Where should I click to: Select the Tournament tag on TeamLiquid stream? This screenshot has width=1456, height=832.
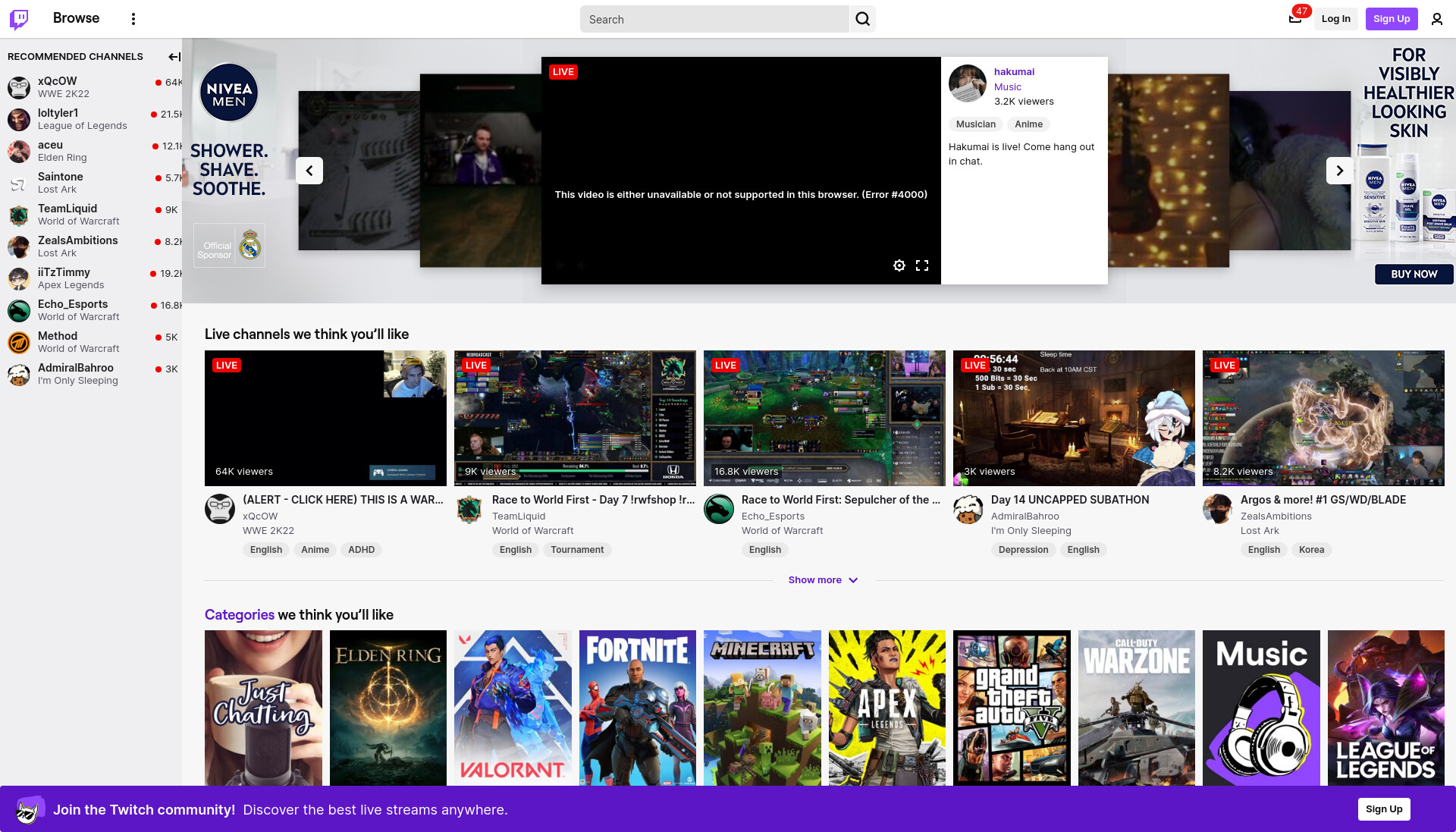[577, 550]
